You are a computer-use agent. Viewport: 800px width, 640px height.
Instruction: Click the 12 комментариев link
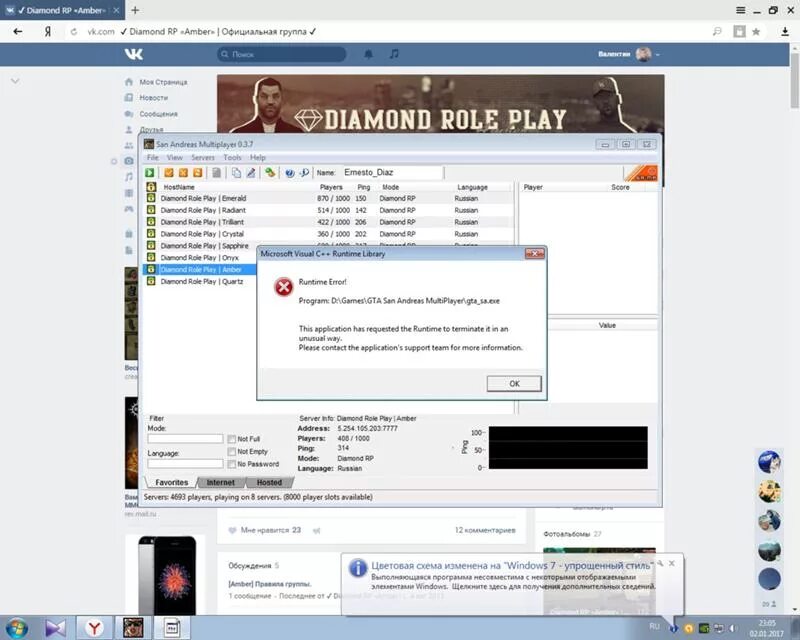tap(485, 530)
